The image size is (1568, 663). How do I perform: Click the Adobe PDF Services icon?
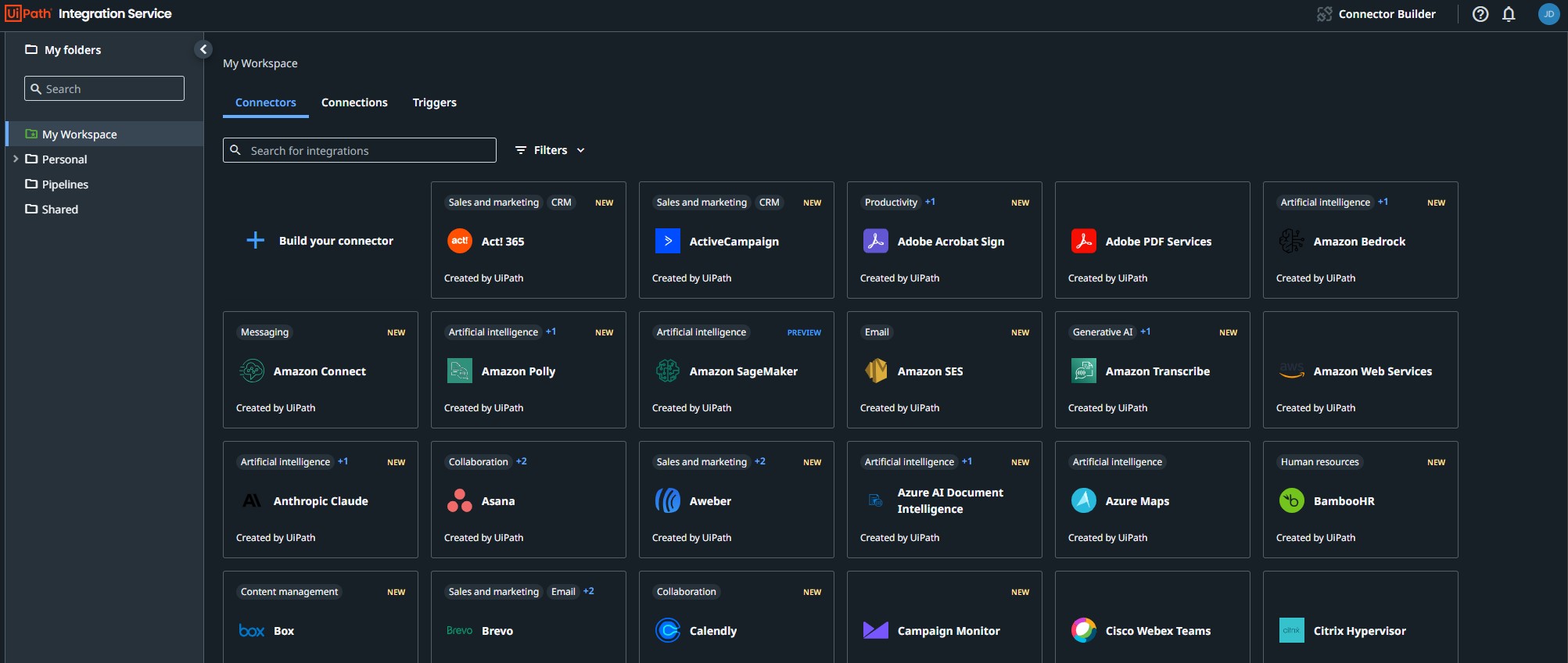click(1084, 241)
